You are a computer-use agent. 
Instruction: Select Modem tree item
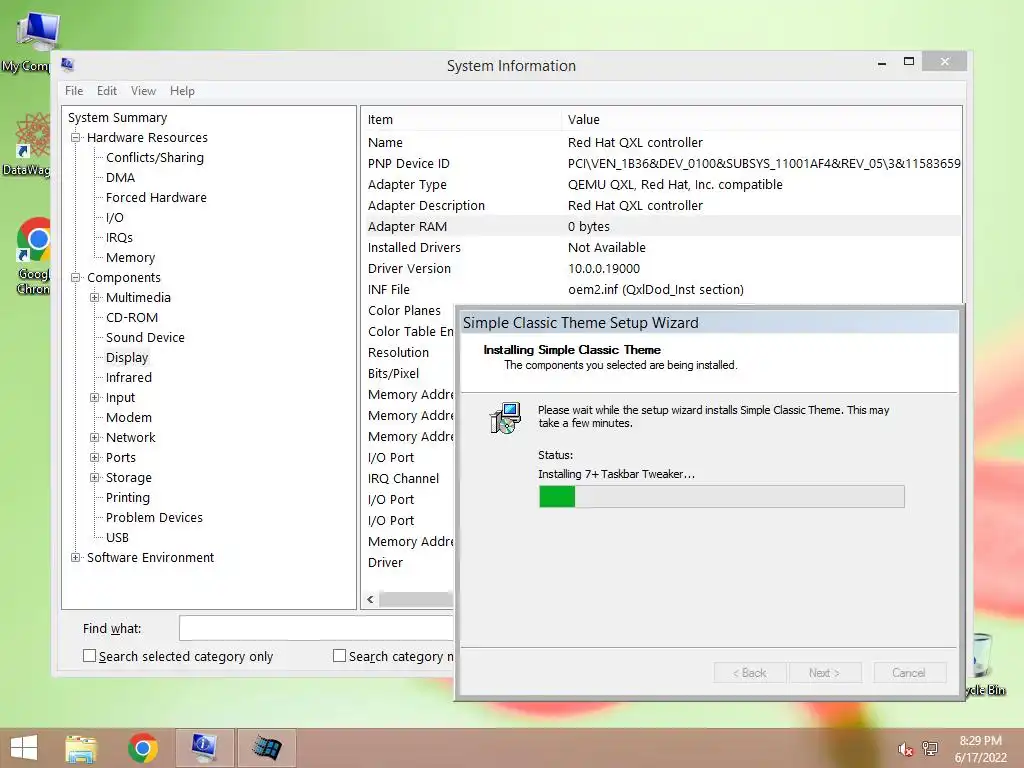pos(129,417)
